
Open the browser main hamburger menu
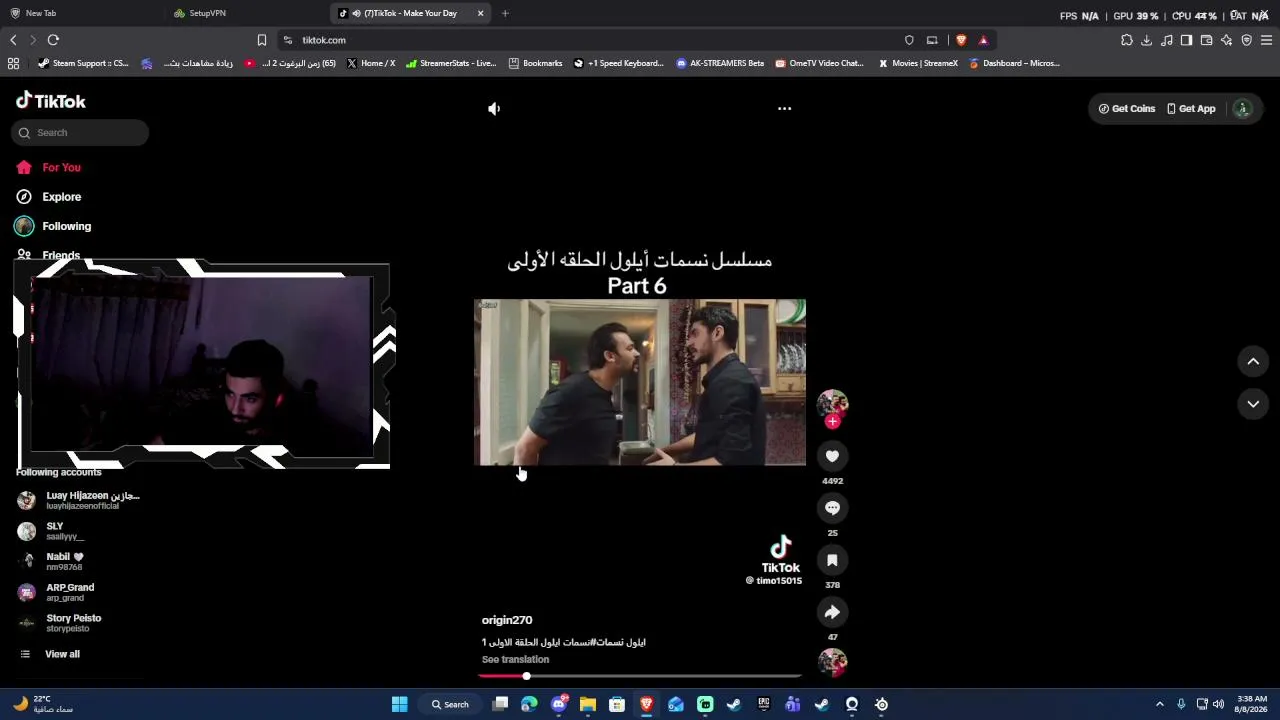click(x=1266, y=40)
